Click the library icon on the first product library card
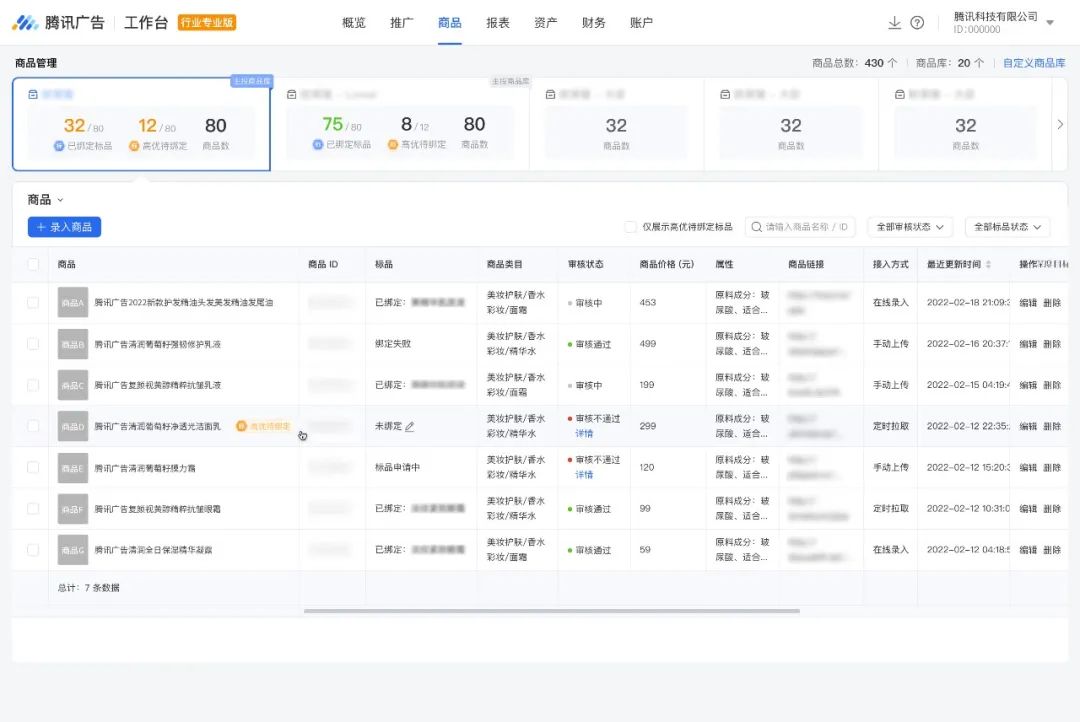1080x722 pixels. click(34, 93)
